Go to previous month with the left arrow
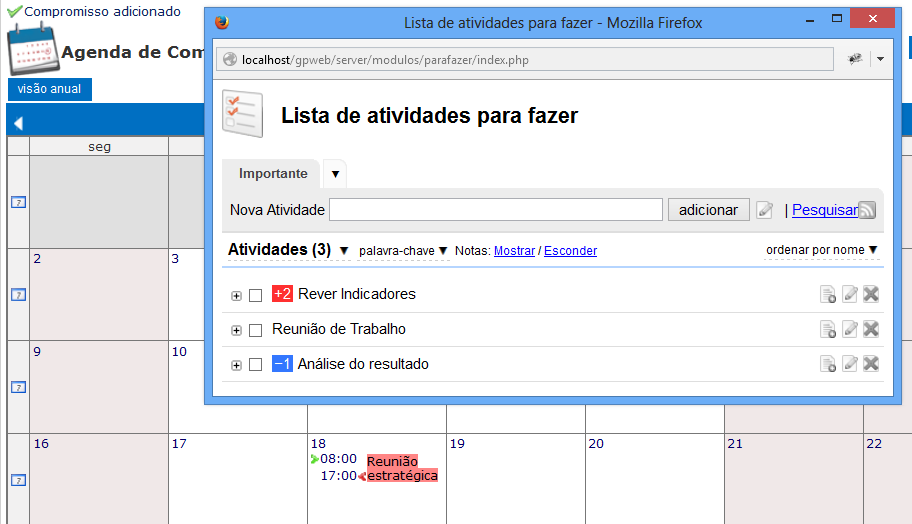Image resolution: width=912 pixels, height=524 pixels. 18,123
